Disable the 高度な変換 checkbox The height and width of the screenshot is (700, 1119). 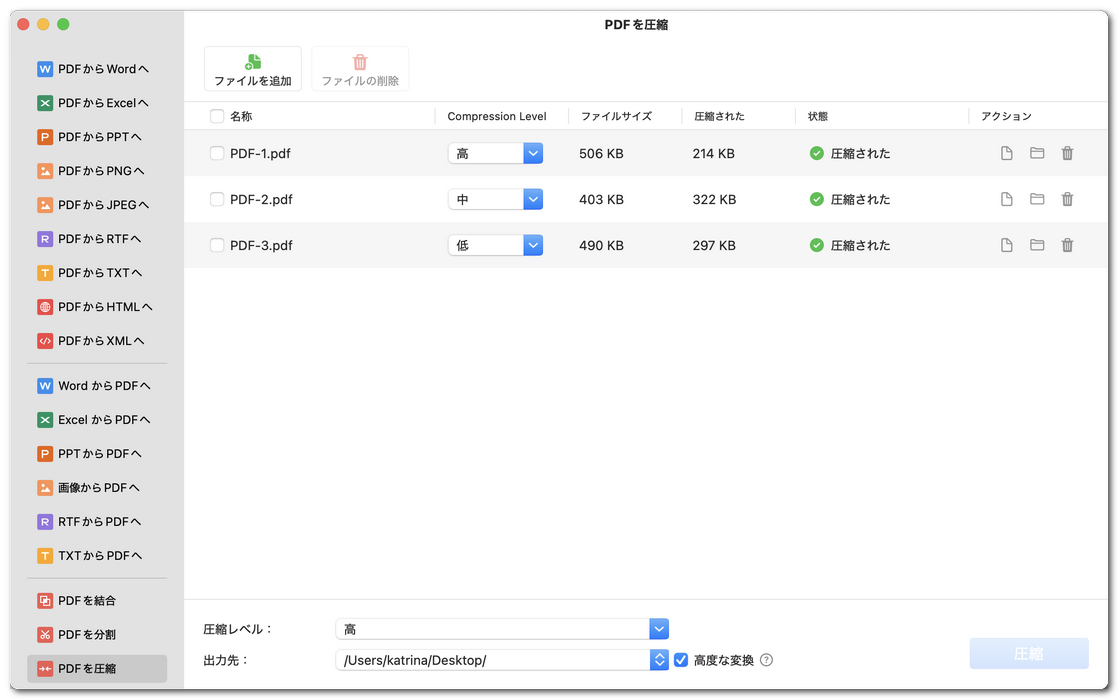tap(681, 660)
